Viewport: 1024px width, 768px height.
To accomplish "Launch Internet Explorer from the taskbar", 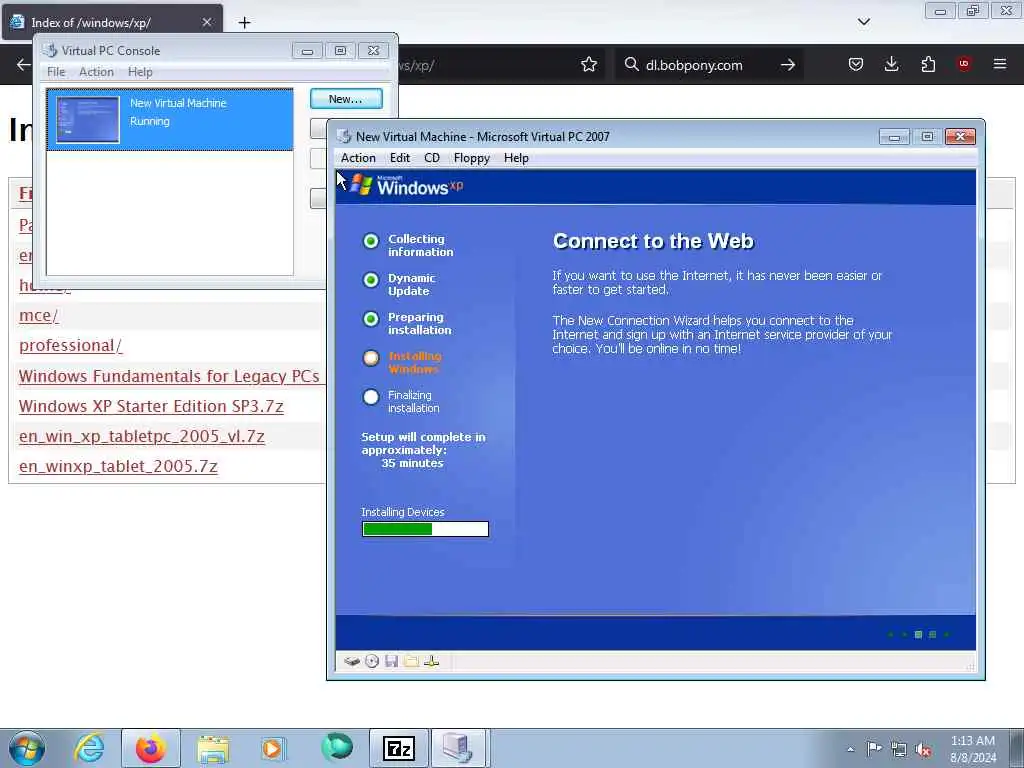I will tap(89, 748).
